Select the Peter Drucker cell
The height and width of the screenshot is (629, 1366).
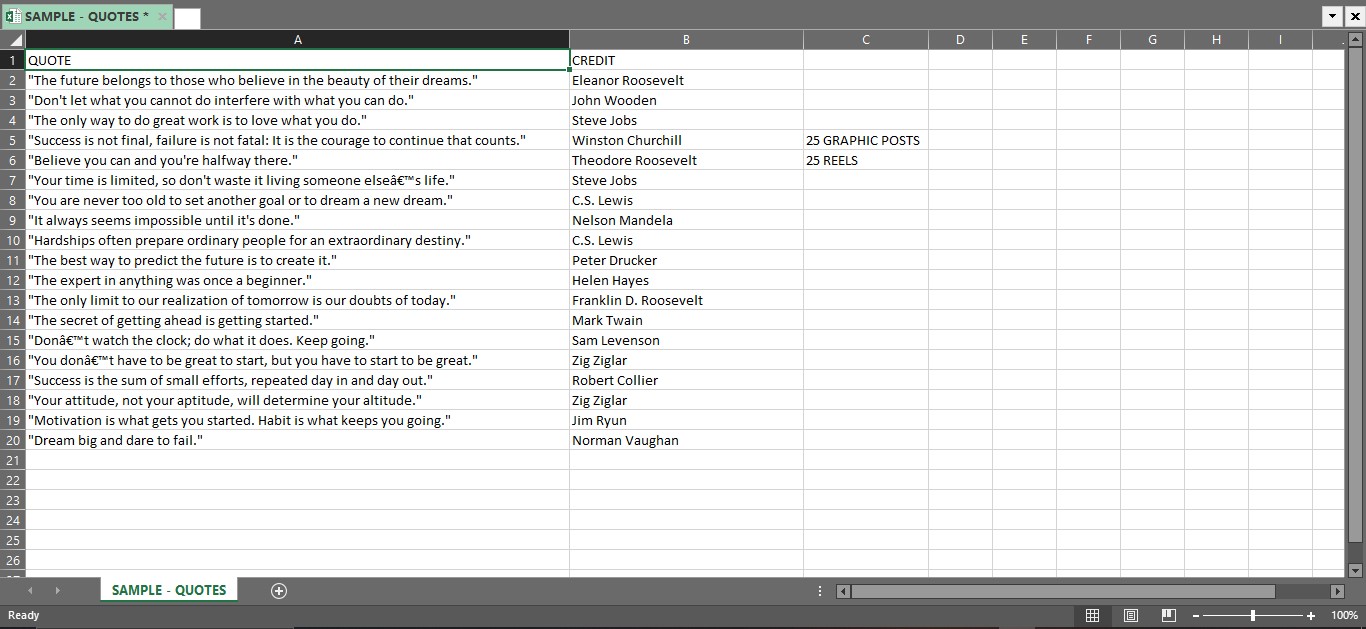(686, 260)
